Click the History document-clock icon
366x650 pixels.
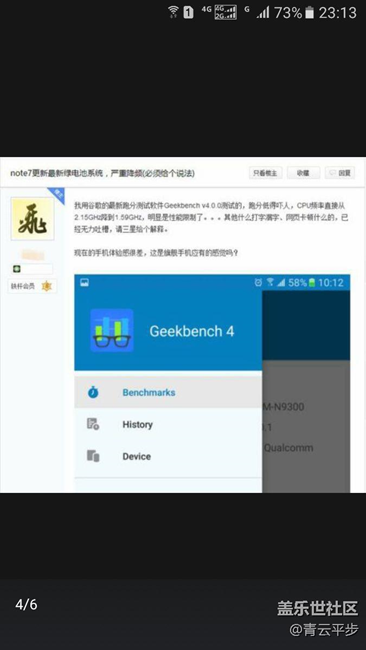click(x=93, y=424)
